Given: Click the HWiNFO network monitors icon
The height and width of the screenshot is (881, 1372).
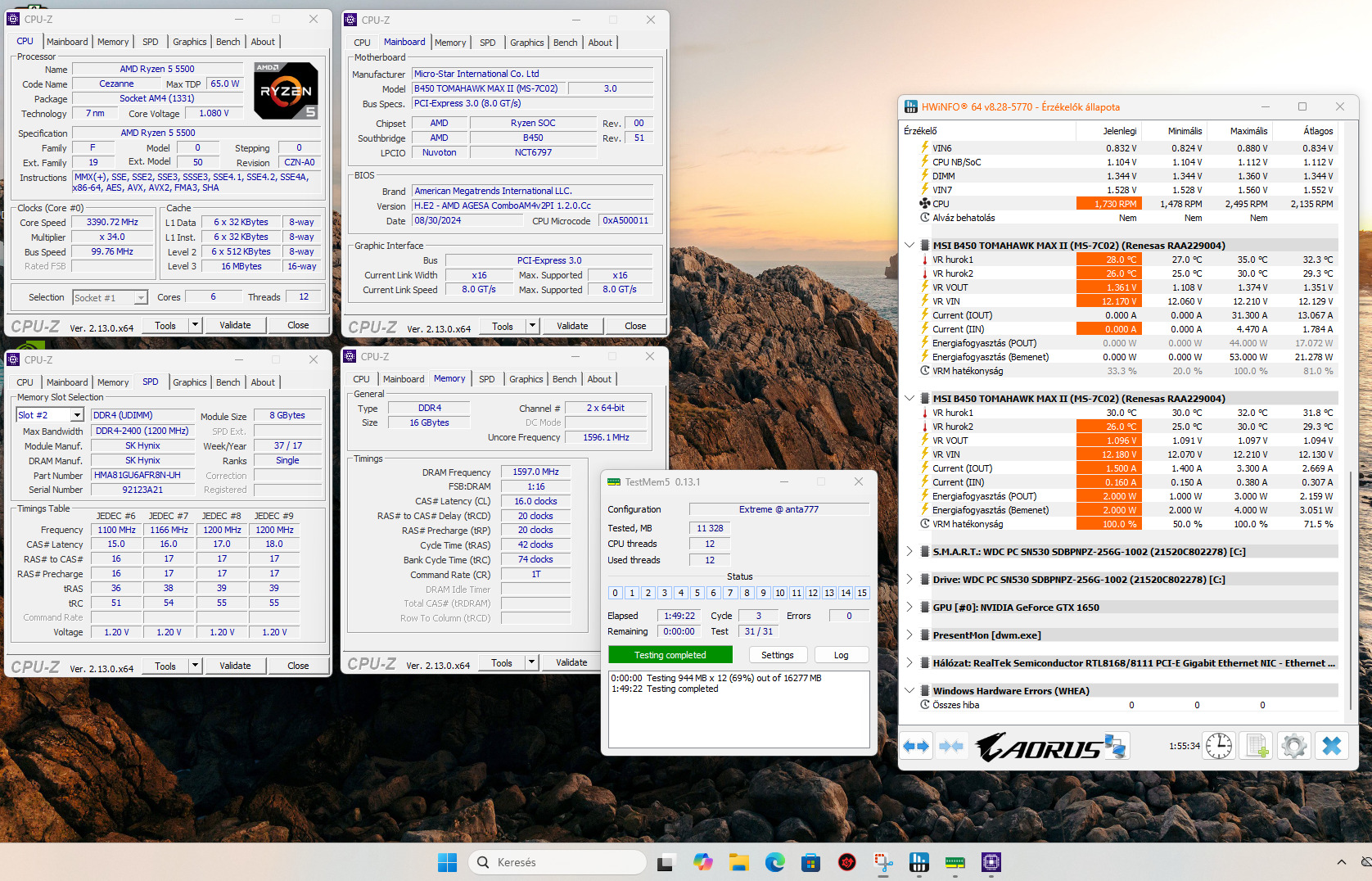Looking at the screenshot, I should pos(1115,746).
